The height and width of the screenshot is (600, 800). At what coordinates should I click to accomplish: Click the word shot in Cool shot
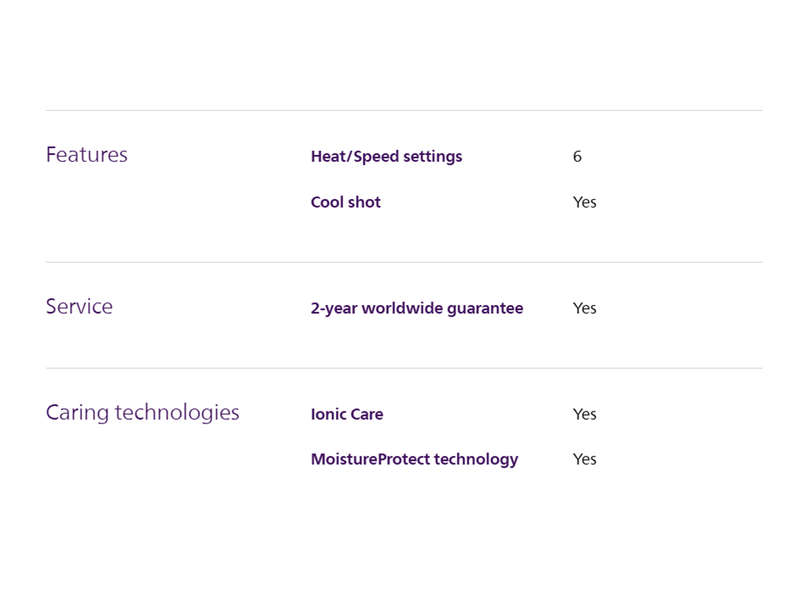[x=364, y=202]
